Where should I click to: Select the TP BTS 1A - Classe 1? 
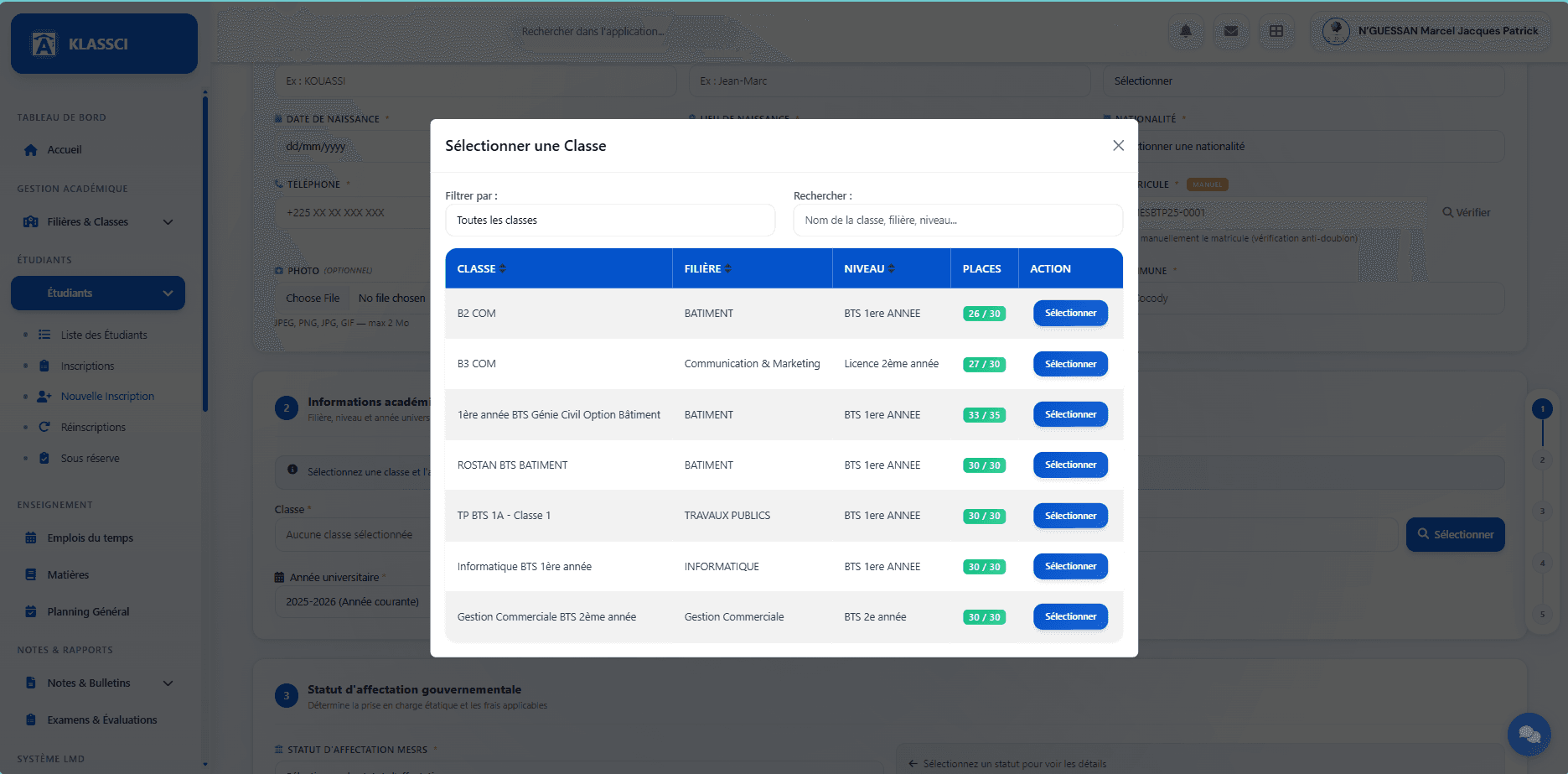pos(1070,516)
